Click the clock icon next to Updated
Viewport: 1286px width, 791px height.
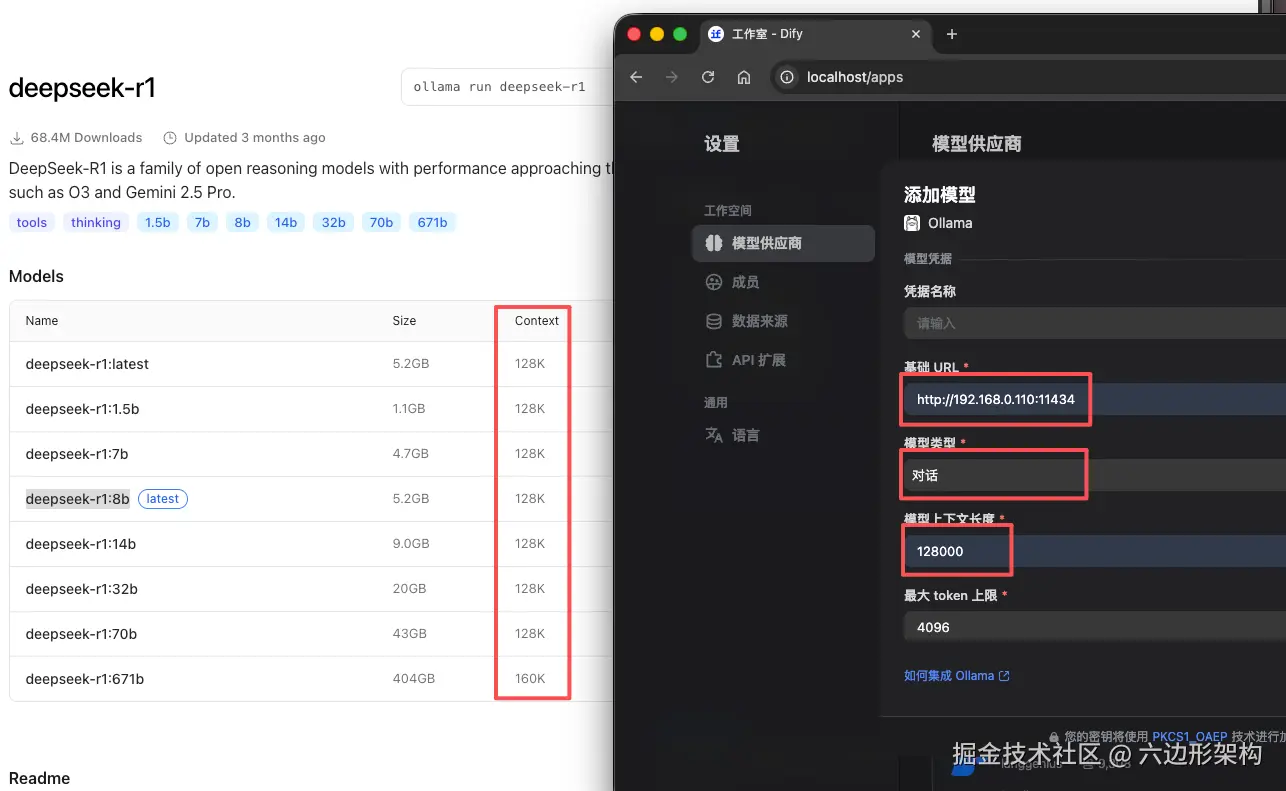coord(170,138)
